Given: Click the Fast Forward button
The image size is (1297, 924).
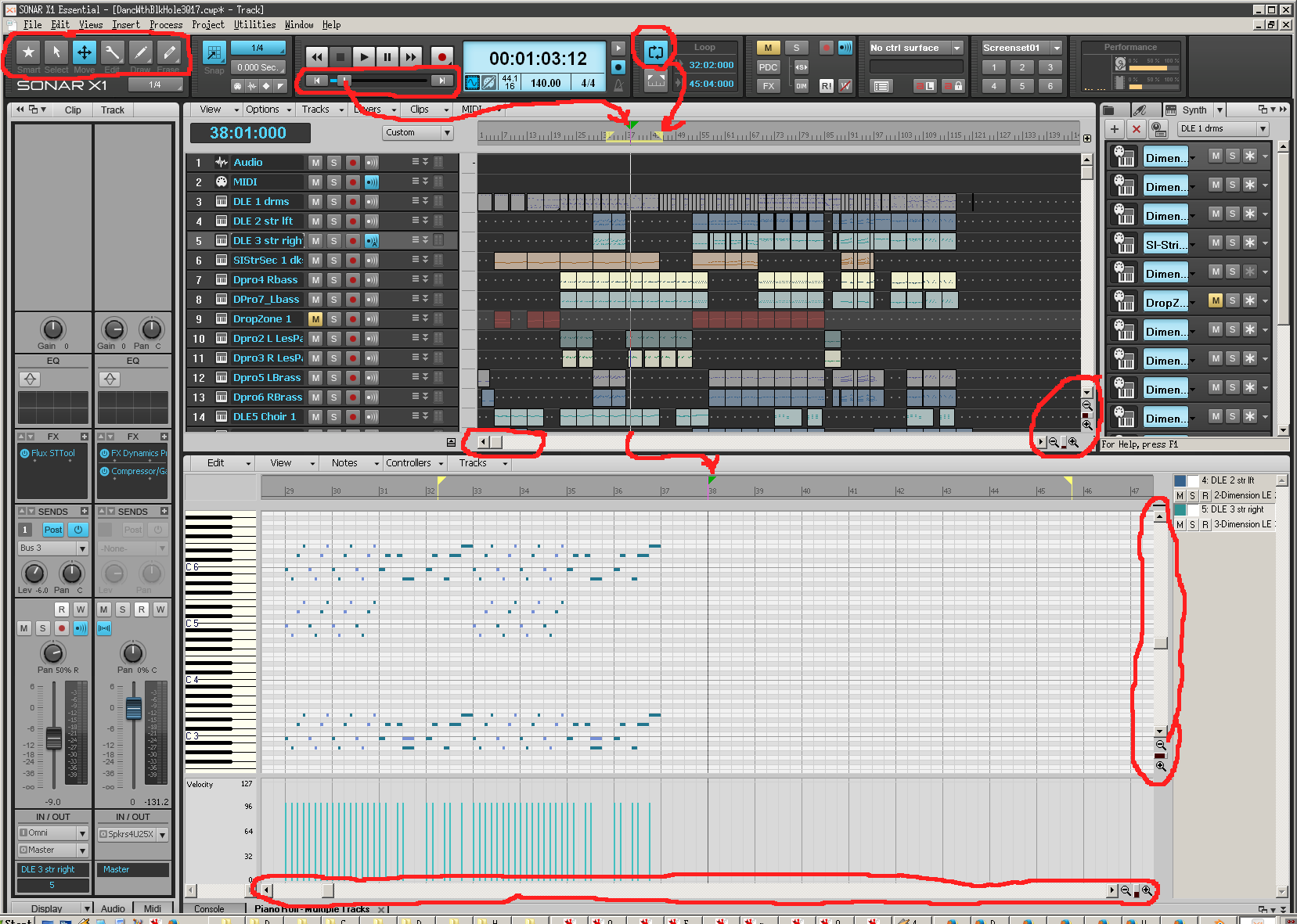Looking at the screenshot, I should pos(410,56).
